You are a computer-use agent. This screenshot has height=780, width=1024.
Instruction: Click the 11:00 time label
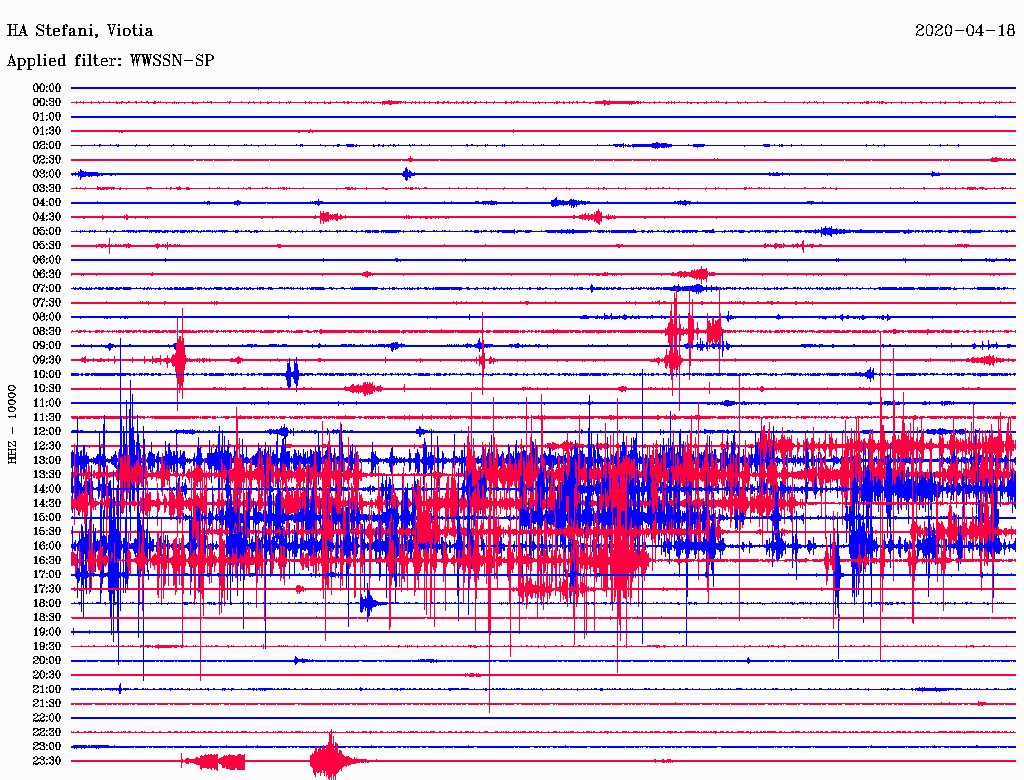[x=47, y=403]
